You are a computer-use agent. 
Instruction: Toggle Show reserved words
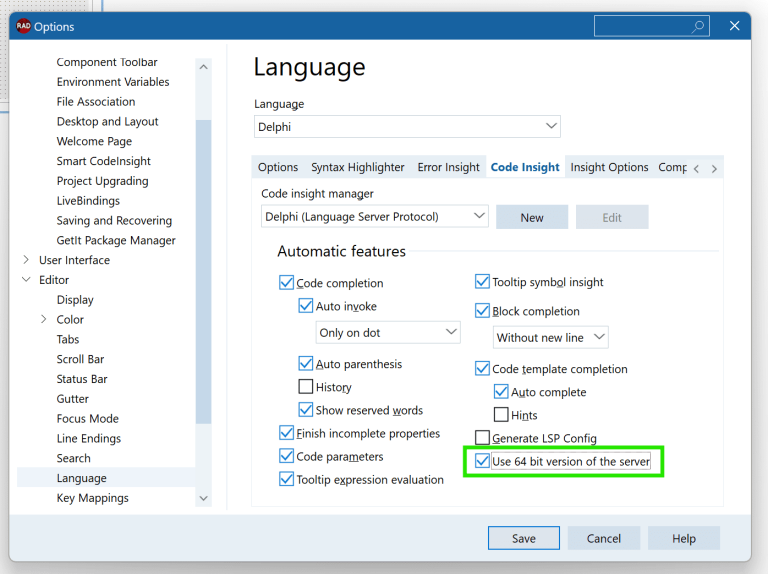306,409
